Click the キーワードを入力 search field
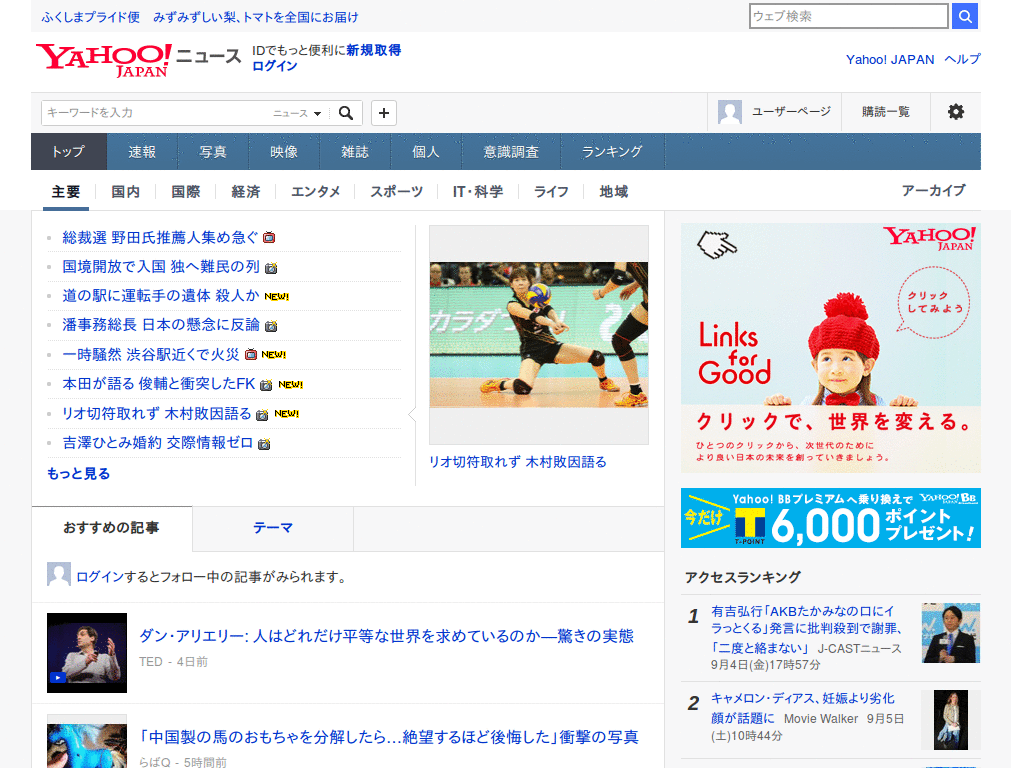Viewport: 1024px width, 768px height. (x=157, y=113)
